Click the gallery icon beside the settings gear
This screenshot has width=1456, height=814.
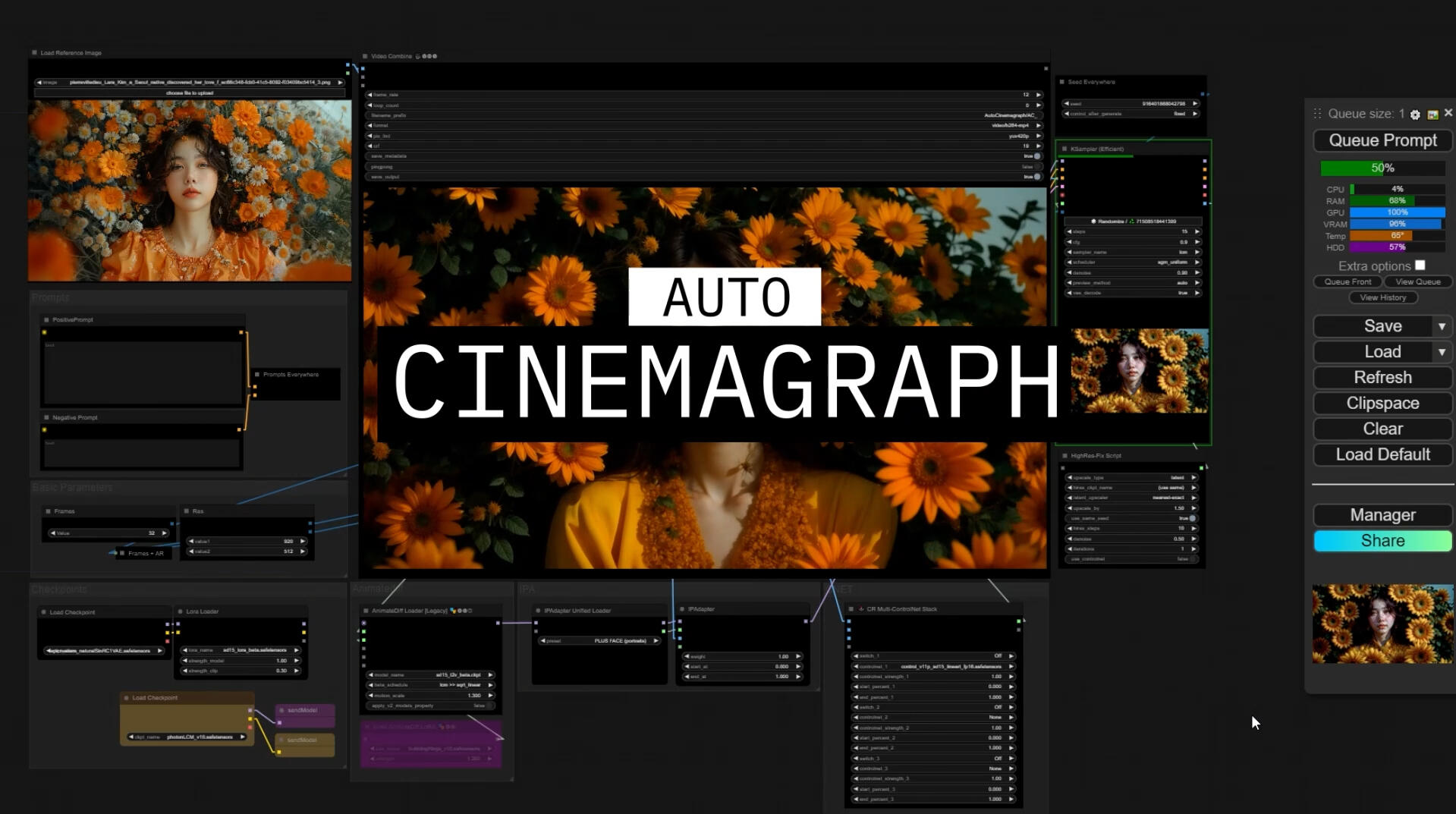click(x=1433, y=114)
